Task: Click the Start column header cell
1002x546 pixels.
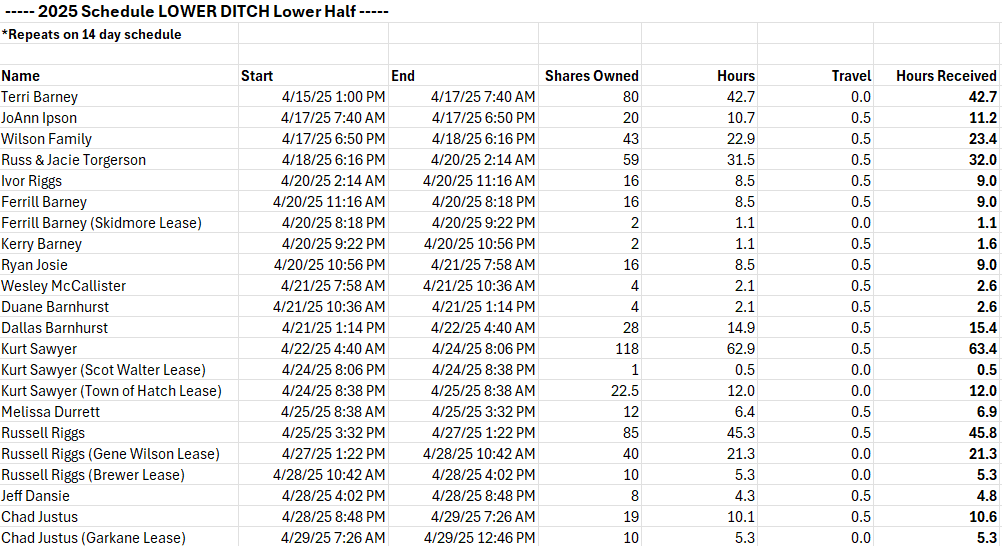Action: click(x=313, y=75)
